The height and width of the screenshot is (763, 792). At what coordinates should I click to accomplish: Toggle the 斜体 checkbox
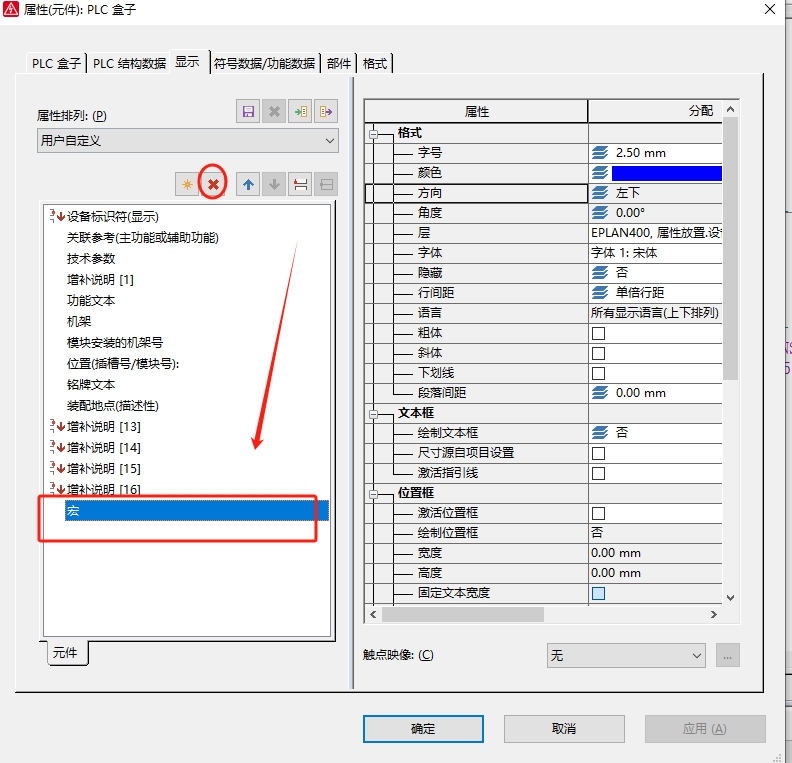click(x=598, y=353)
